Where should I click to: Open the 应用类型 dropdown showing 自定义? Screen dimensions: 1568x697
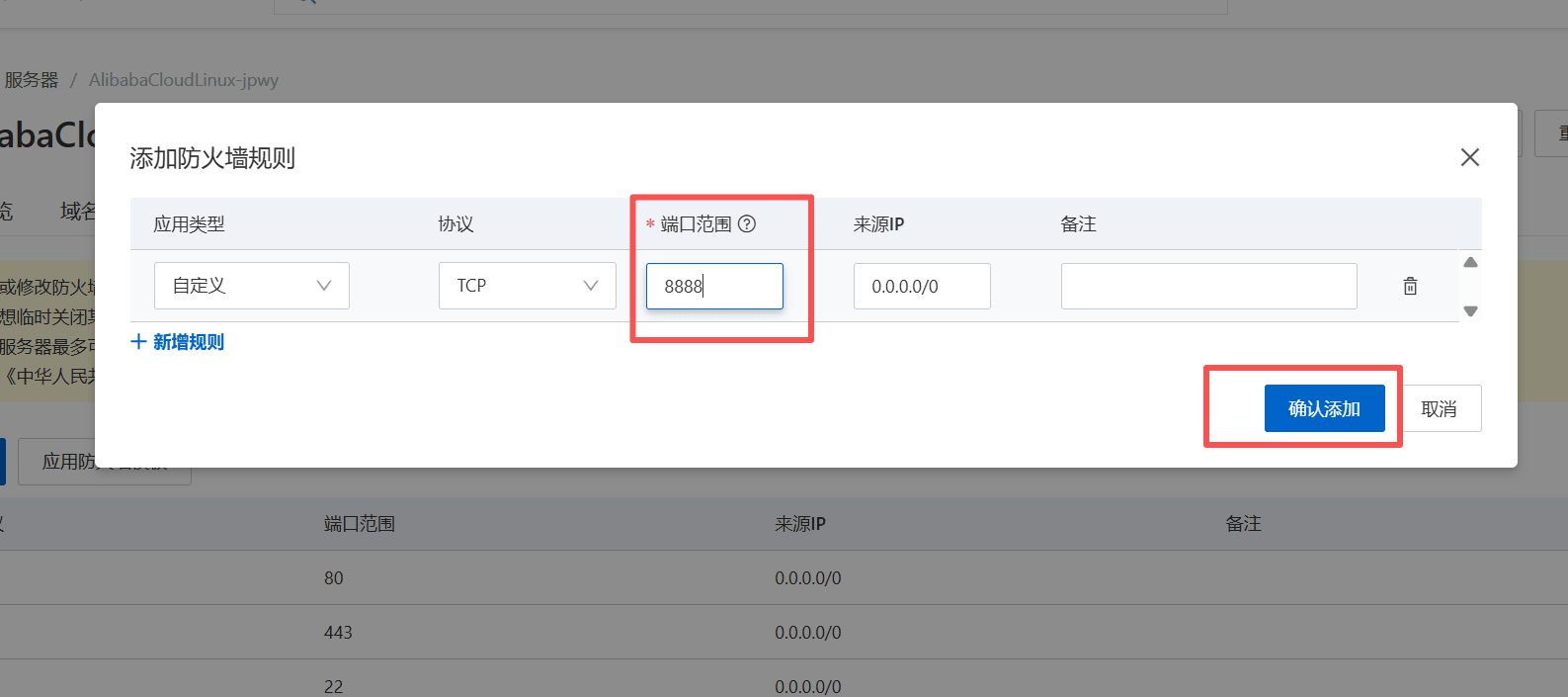251,286
